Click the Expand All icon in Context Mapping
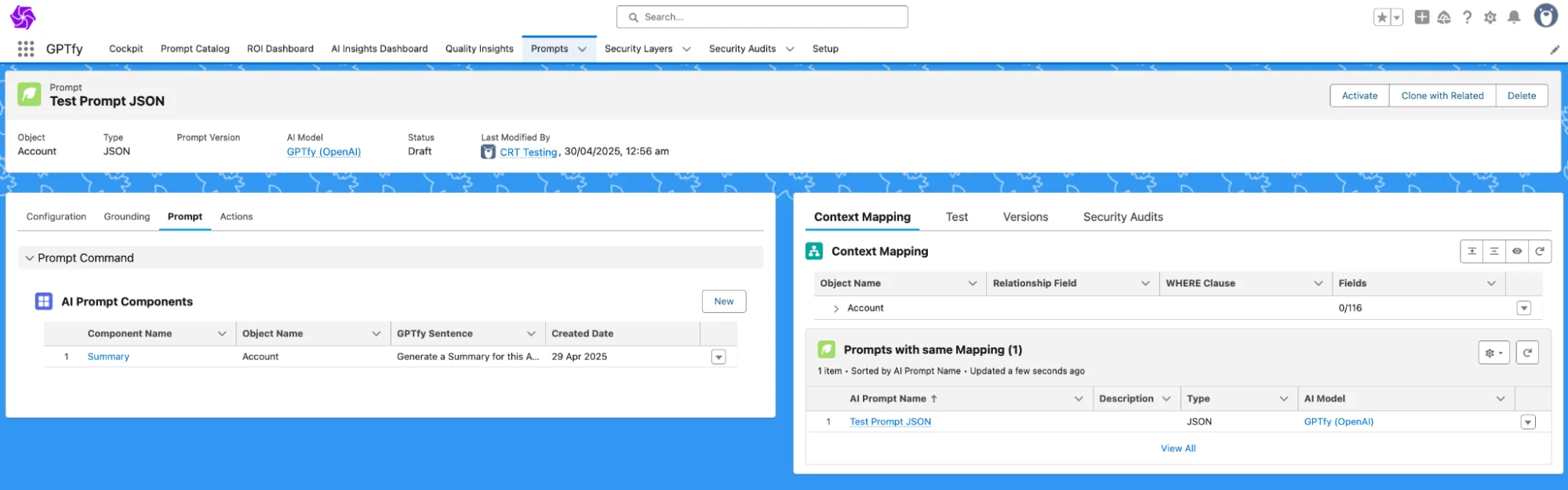 pyautogui.click(x=1472, y=251)
